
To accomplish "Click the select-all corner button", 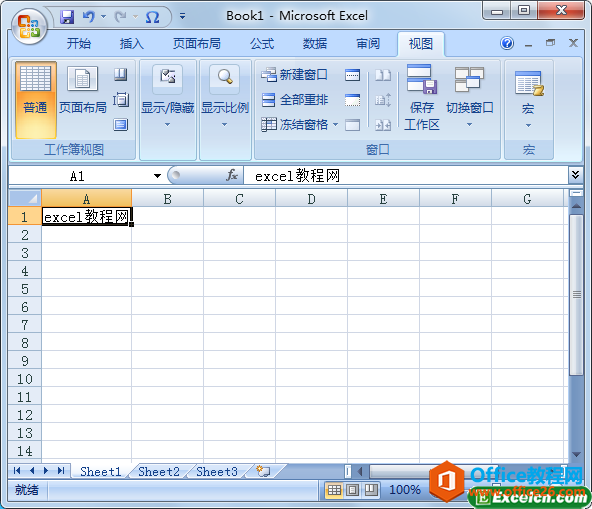I will (25, 198).
